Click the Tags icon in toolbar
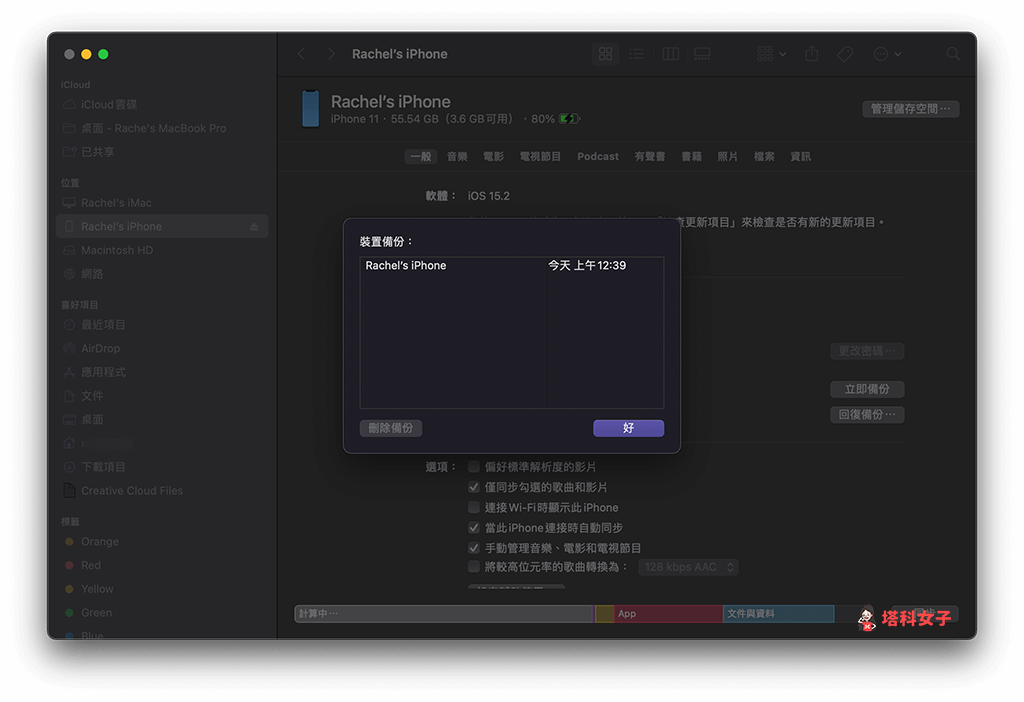Screen dimensions: 1024x702 [845, 54]
